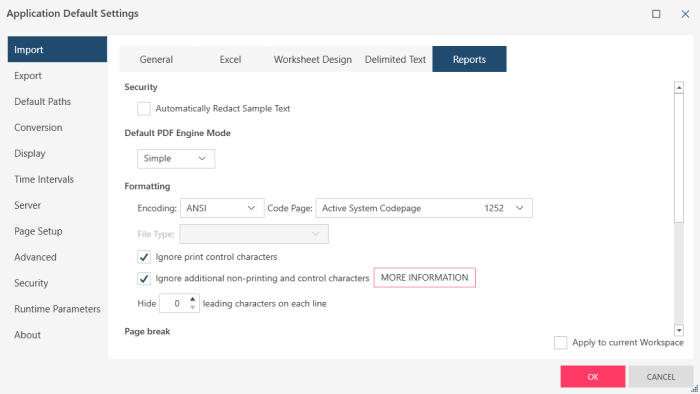Open the Worksheet Design tab

(x=312, y=59)
